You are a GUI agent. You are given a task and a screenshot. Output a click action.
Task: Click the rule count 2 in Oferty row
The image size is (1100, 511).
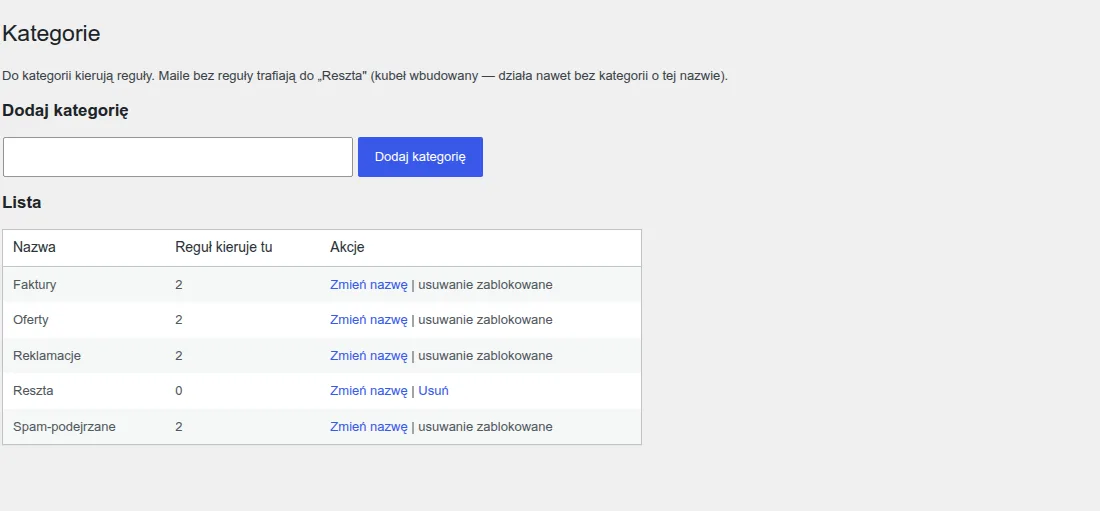(179, 319)
